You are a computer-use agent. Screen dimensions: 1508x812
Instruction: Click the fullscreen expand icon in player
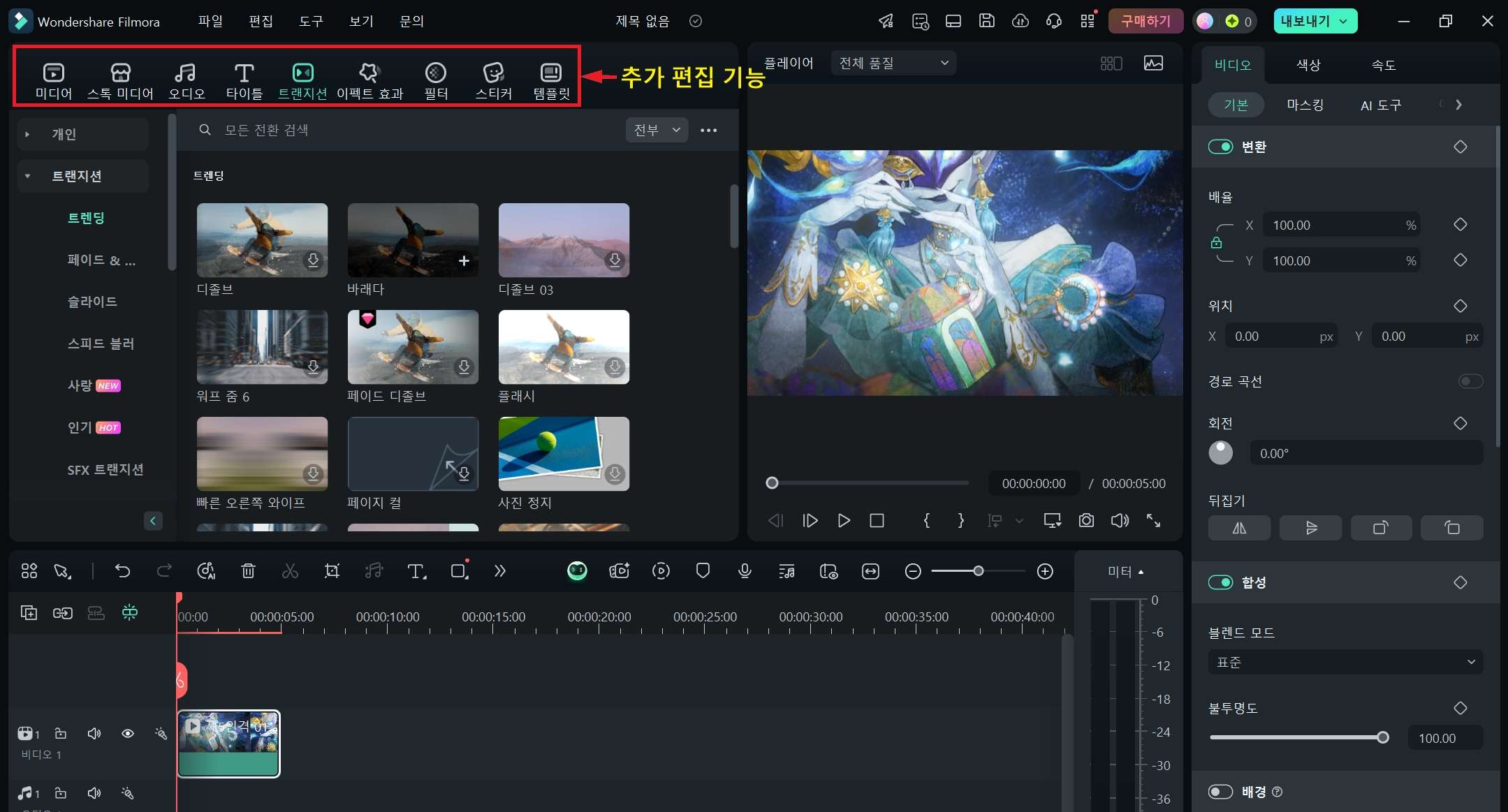[x=1153, y=520]
